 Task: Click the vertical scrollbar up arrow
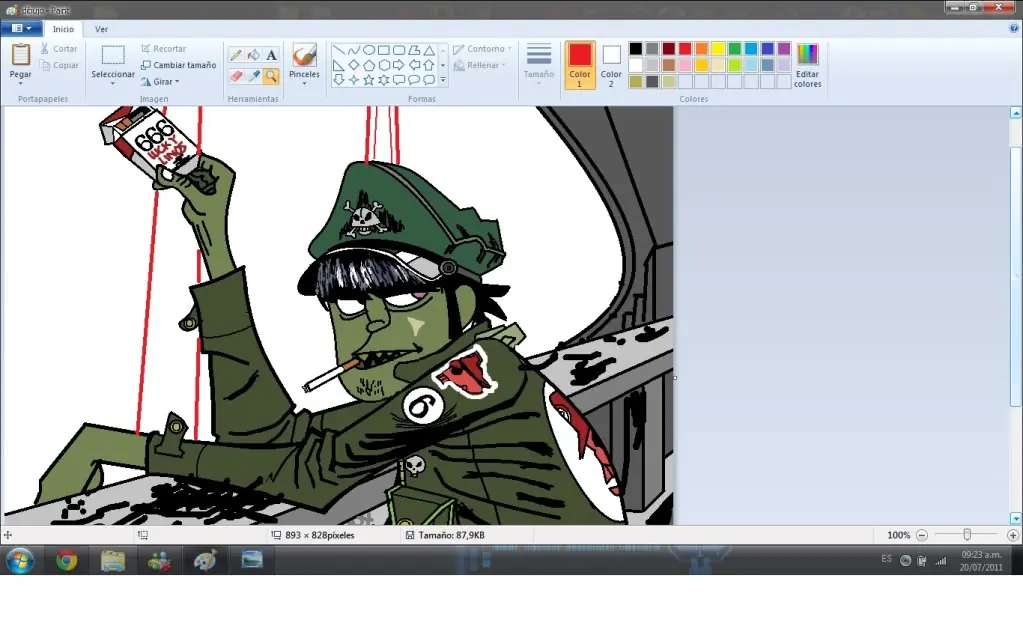click(1015, 113)
